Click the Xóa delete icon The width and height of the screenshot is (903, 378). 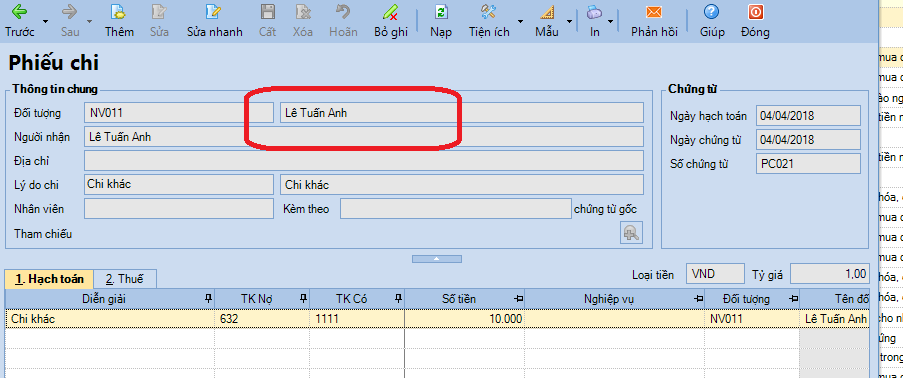point(303,12)
